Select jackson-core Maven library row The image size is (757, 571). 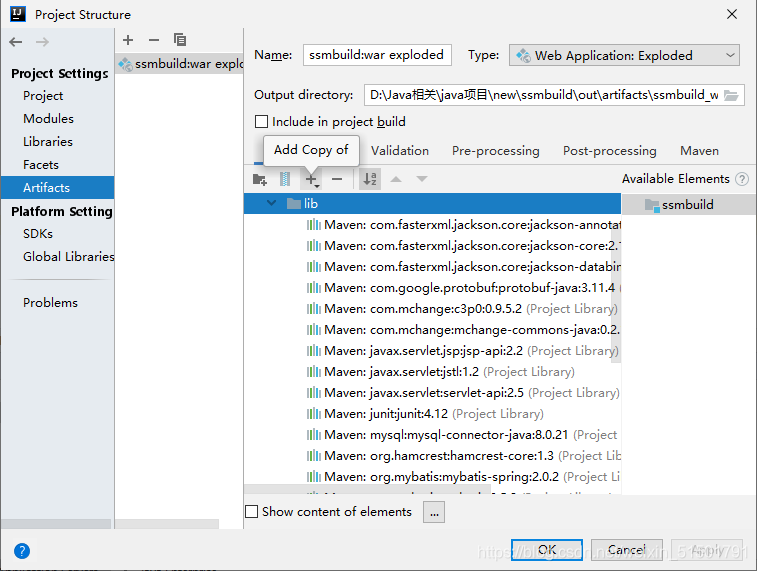[x=432, y=246]
